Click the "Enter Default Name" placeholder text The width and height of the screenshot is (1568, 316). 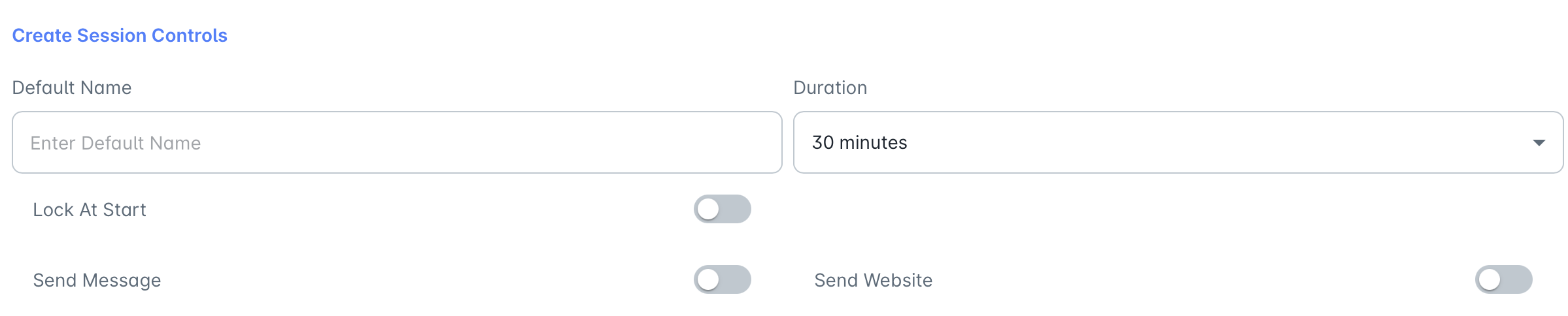click(x=116, y=143)
